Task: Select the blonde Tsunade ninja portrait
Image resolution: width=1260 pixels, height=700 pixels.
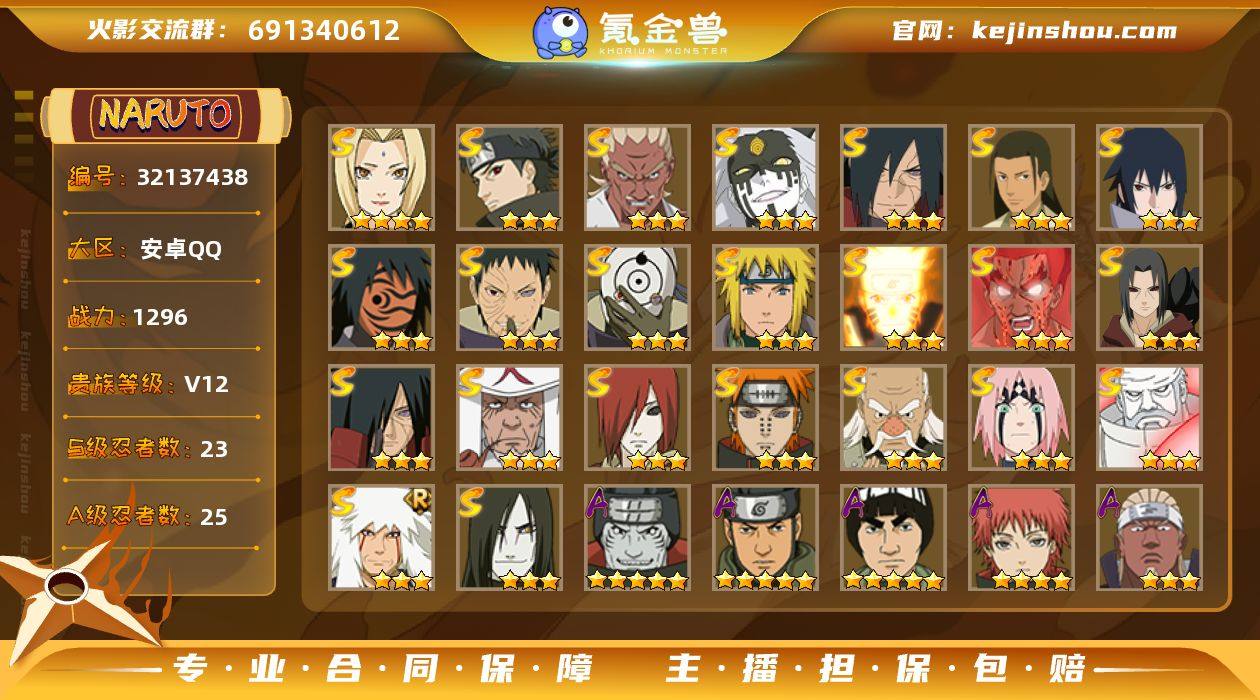Action: (382, 177)
